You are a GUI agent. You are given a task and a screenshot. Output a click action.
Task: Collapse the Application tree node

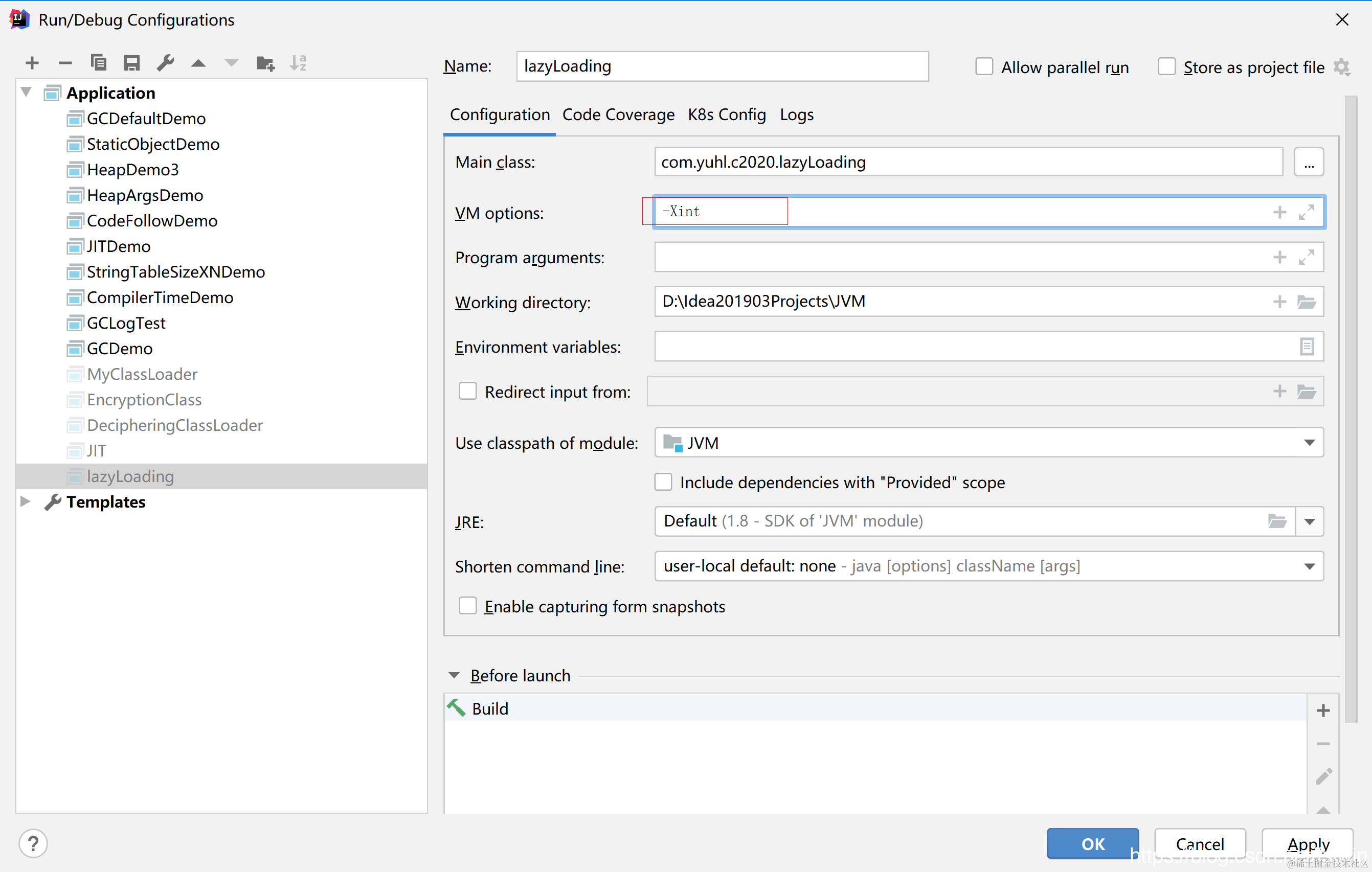(26, 91)
